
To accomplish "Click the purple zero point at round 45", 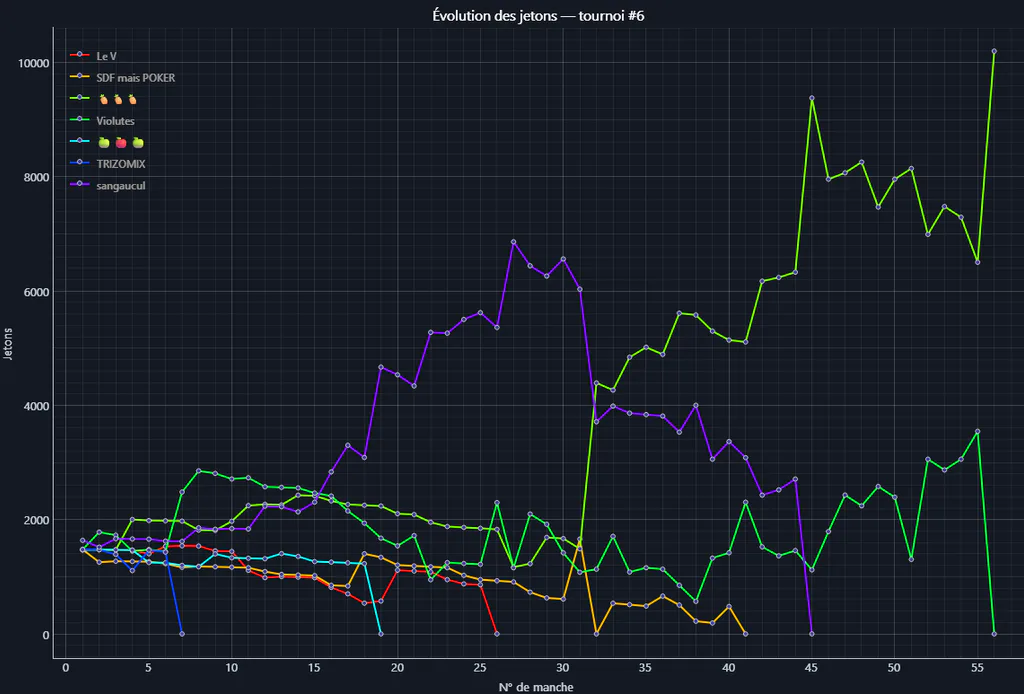I will click(812, 633).
